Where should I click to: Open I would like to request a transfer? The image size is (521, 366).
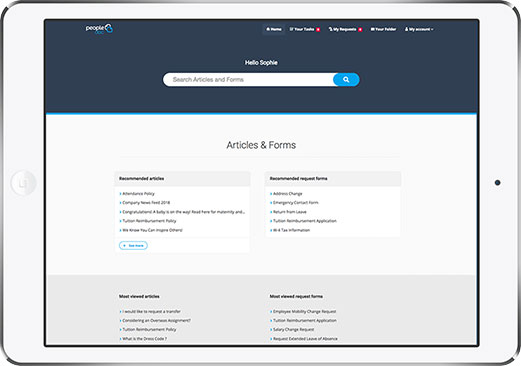pyautogui.click(x=151, y=312)
